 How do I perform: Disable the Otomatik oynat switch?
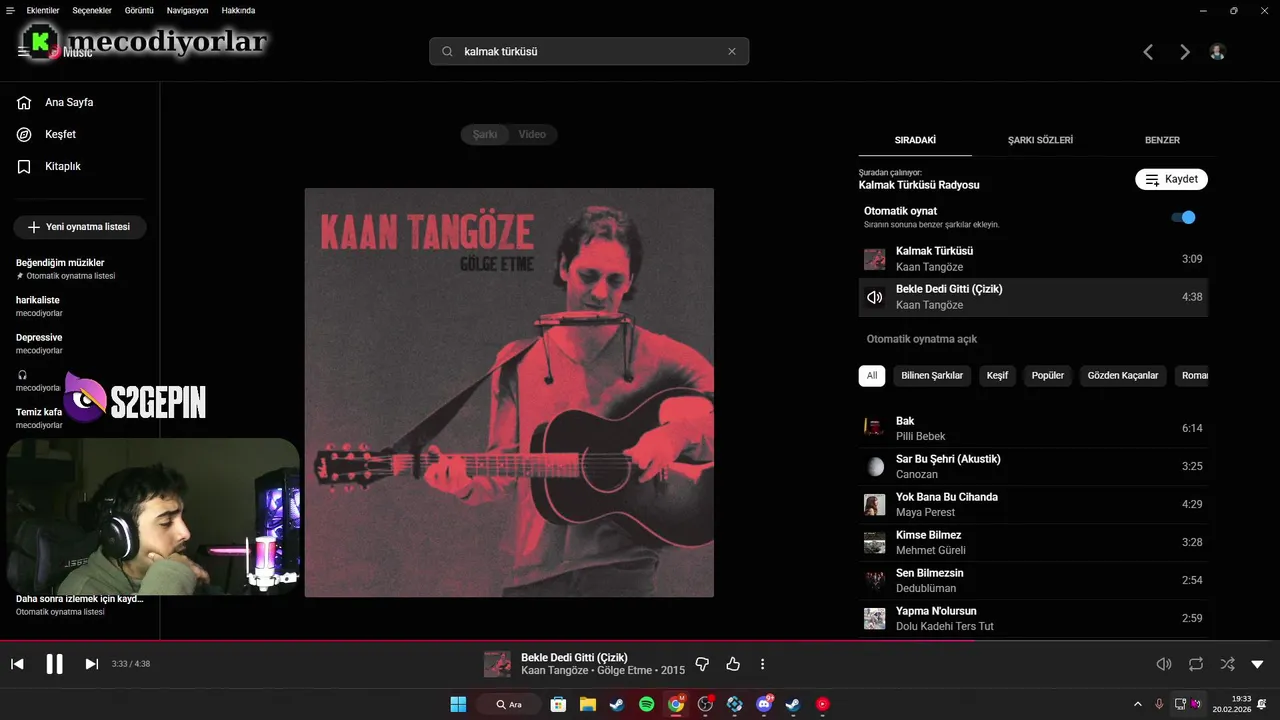[x=1184, y=217]
